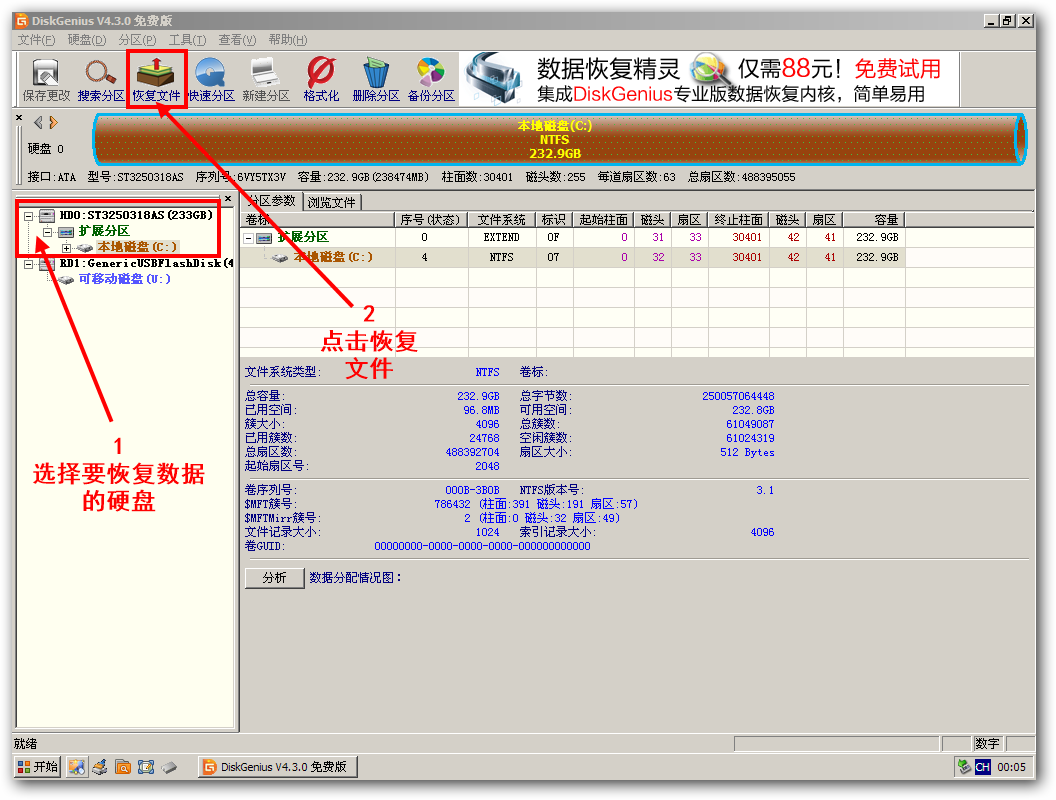
Task: Click the orange folder quick launch icon
Action: pos(123,766)
